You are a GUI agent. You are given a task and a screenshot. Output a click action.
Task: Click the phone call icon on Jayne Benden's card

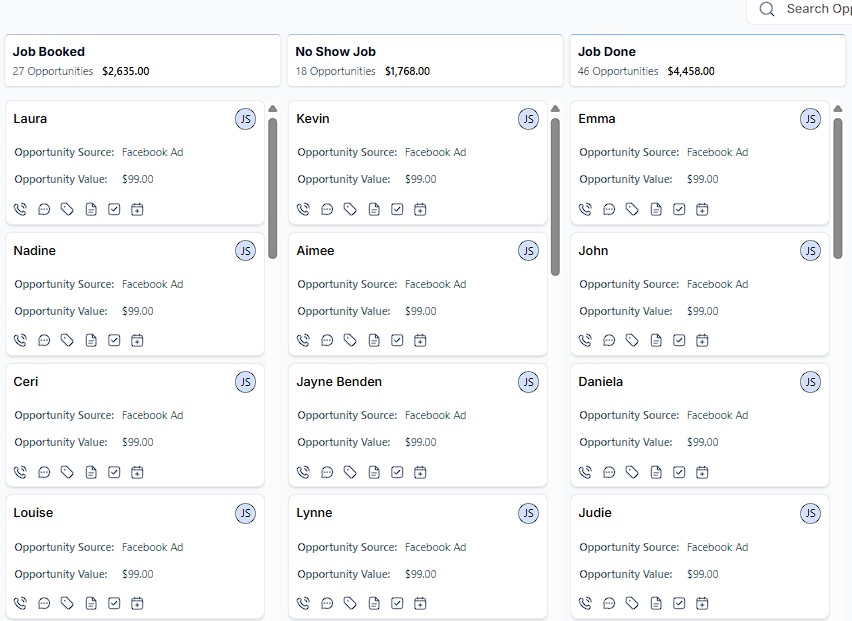(x=304, y=472)
